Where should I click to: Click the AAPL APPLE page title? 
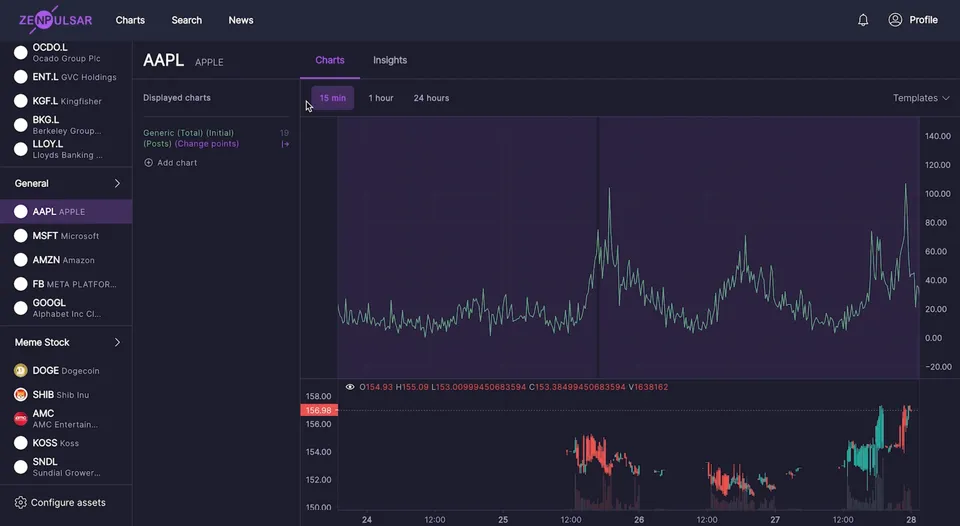coord(183,60)
